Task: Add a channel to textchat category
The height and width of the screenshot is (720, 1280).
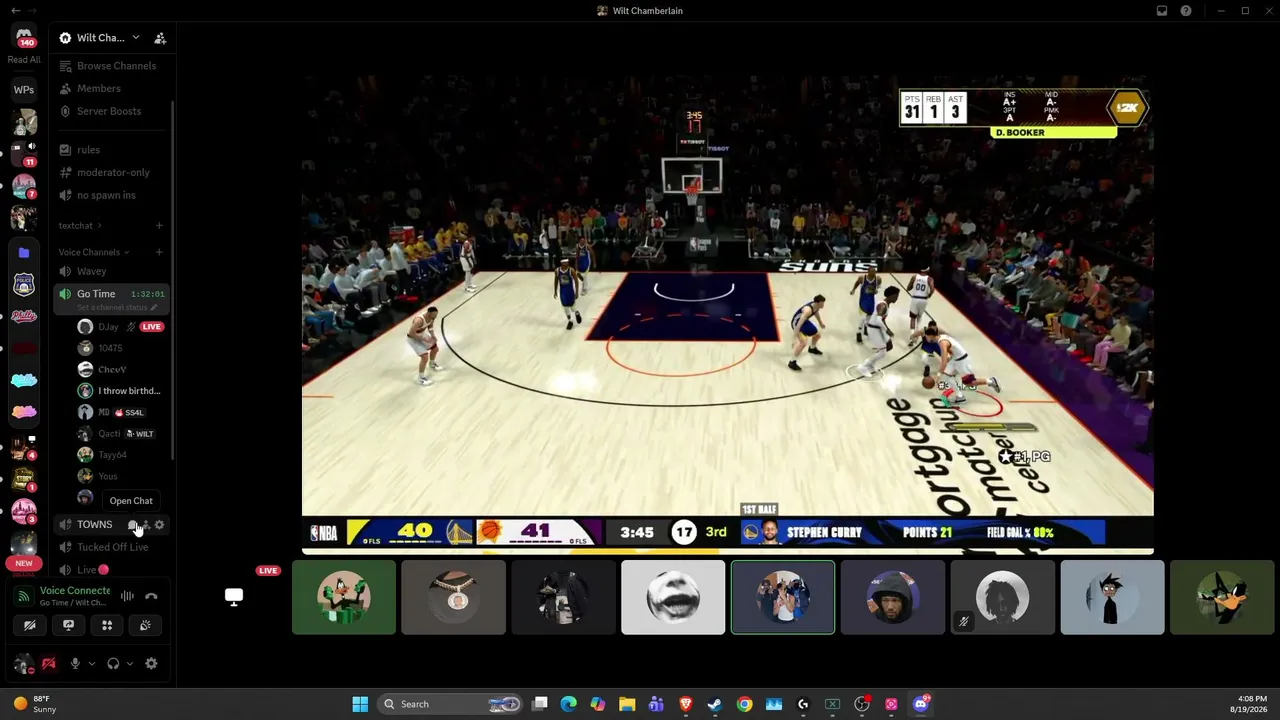Action: coord(159,226)
